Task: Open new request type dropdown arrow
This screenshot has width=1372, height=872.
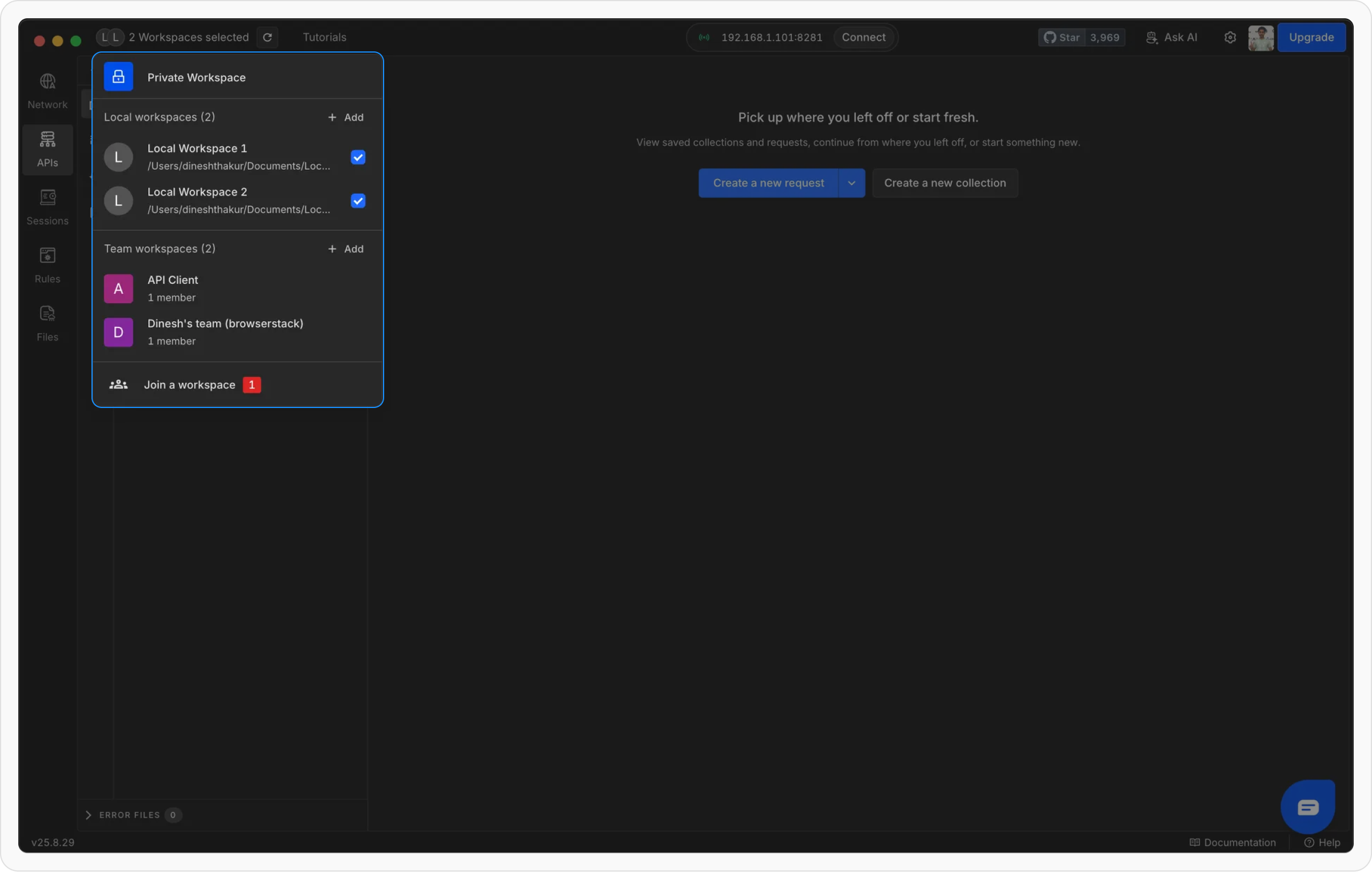Action: [x=851, y=183]
